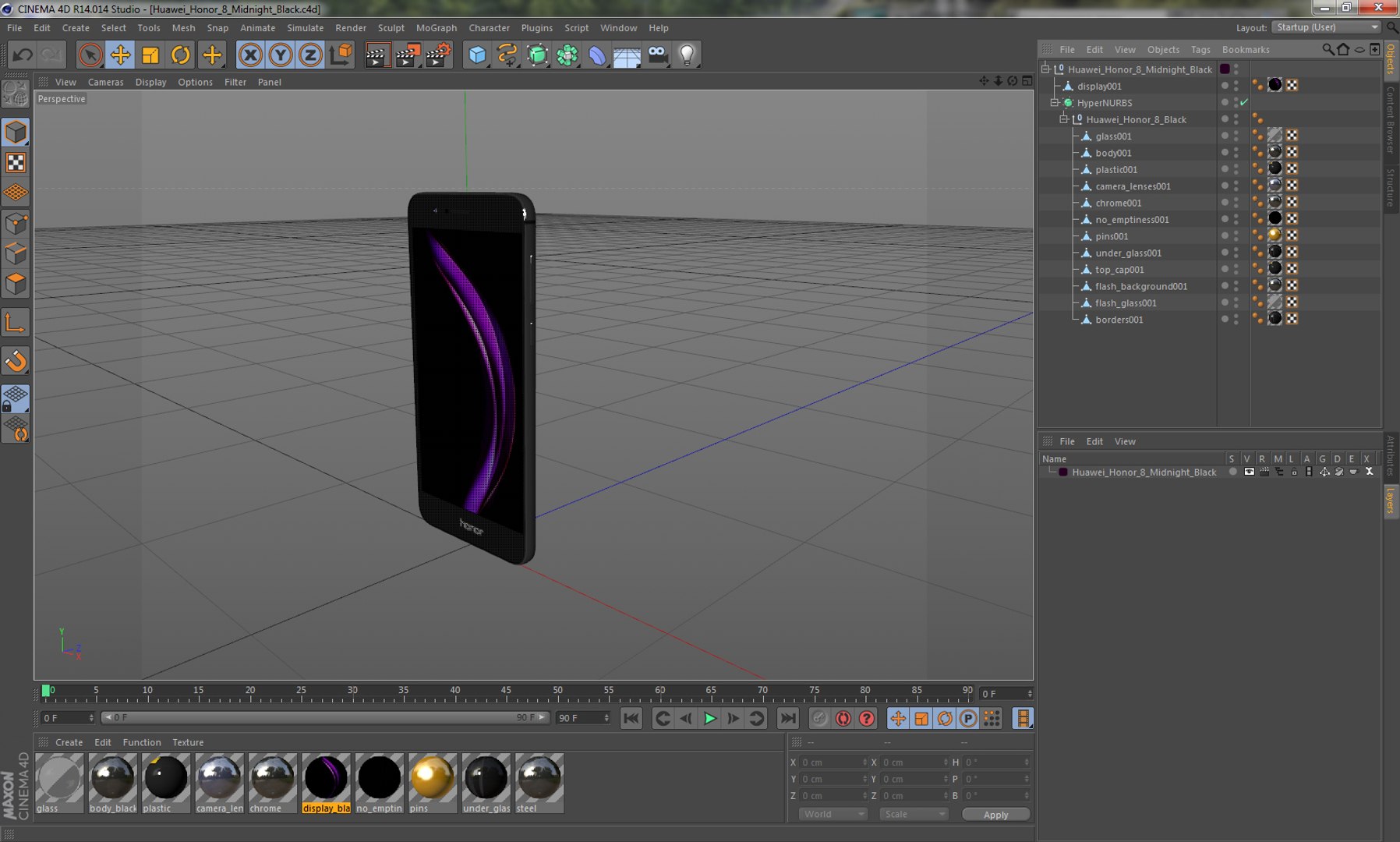Toggle X-axis lock

pyautogui.click(x=250, y=55)
